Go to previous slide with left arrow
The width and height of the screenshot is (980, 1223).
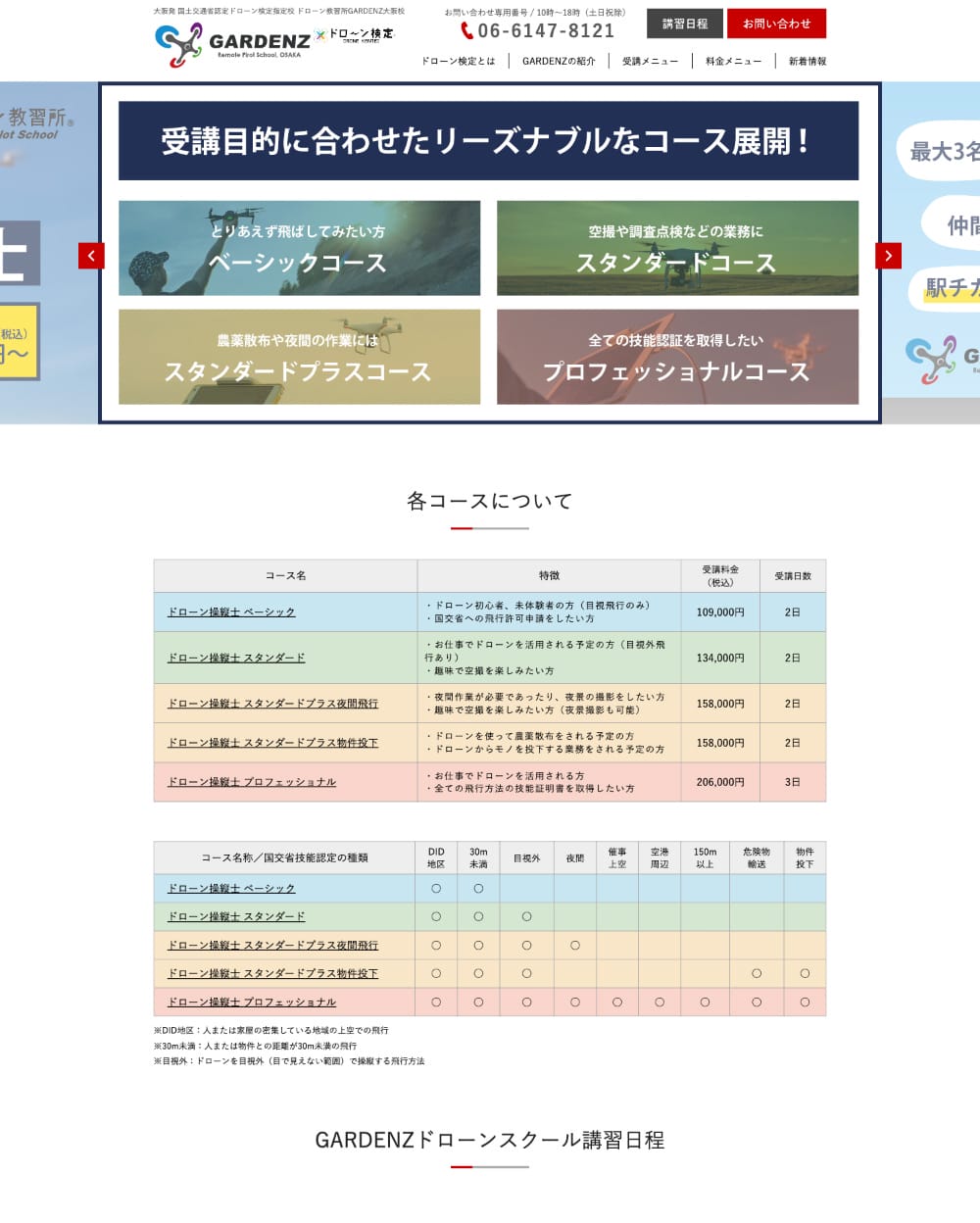[x=91, y=256]
